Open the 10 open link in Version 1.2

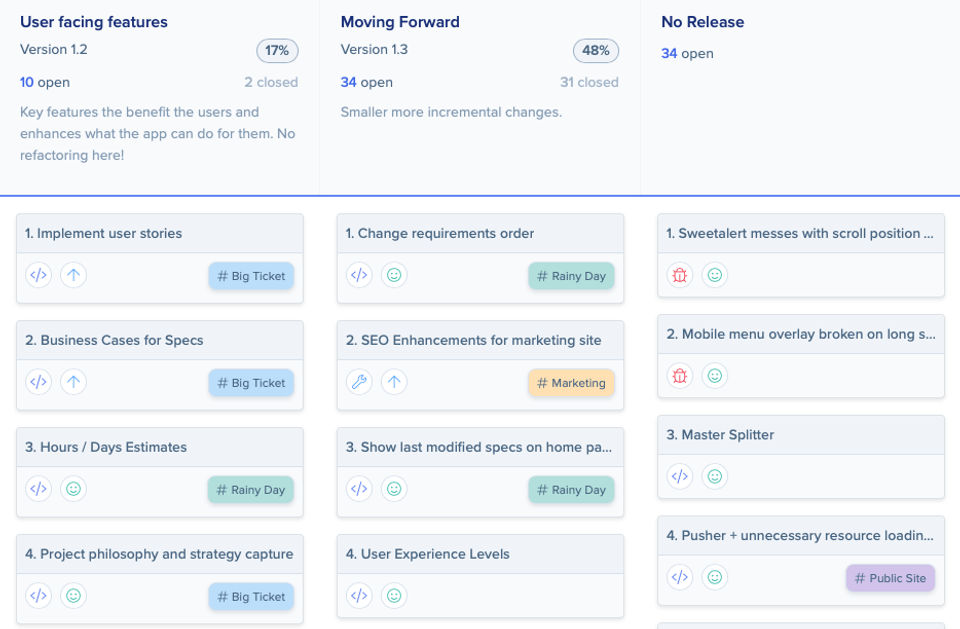(45, 82)
